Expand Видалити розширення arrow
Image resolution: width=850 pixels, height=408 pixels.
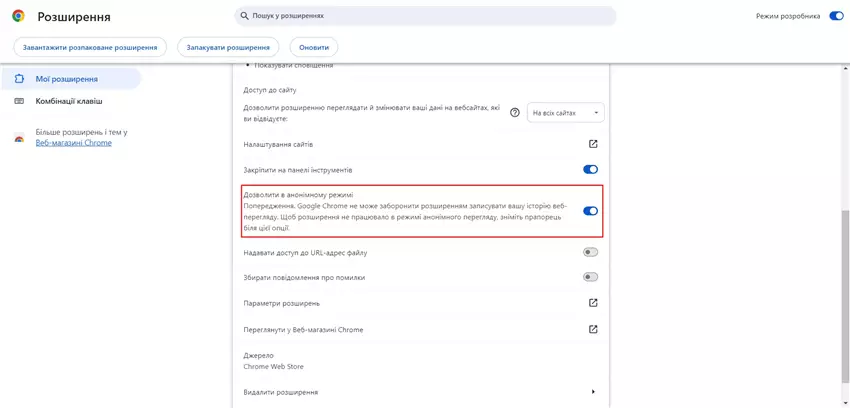[593, 391]
